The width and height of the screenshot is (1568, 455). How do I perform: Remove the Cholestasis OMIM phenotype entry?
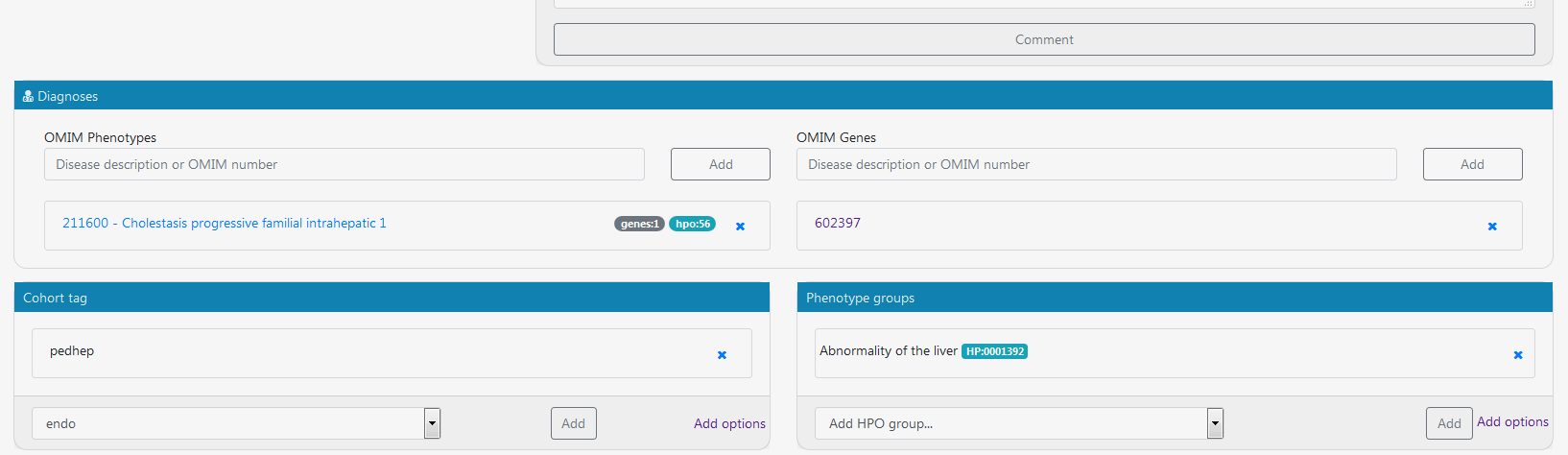tap(740, 227)
